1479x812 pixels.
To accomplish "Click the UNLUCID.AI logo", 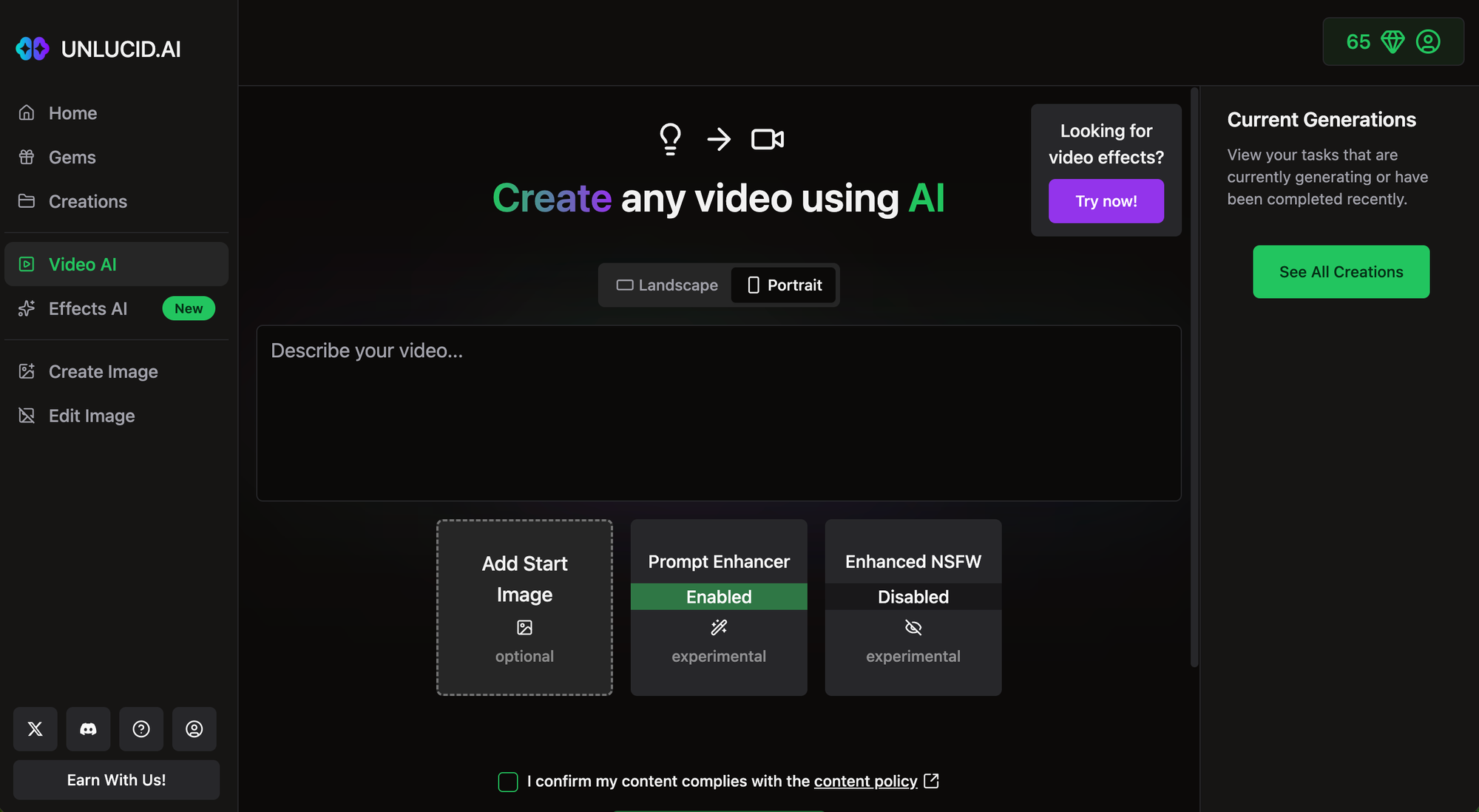I will point(98,49).
